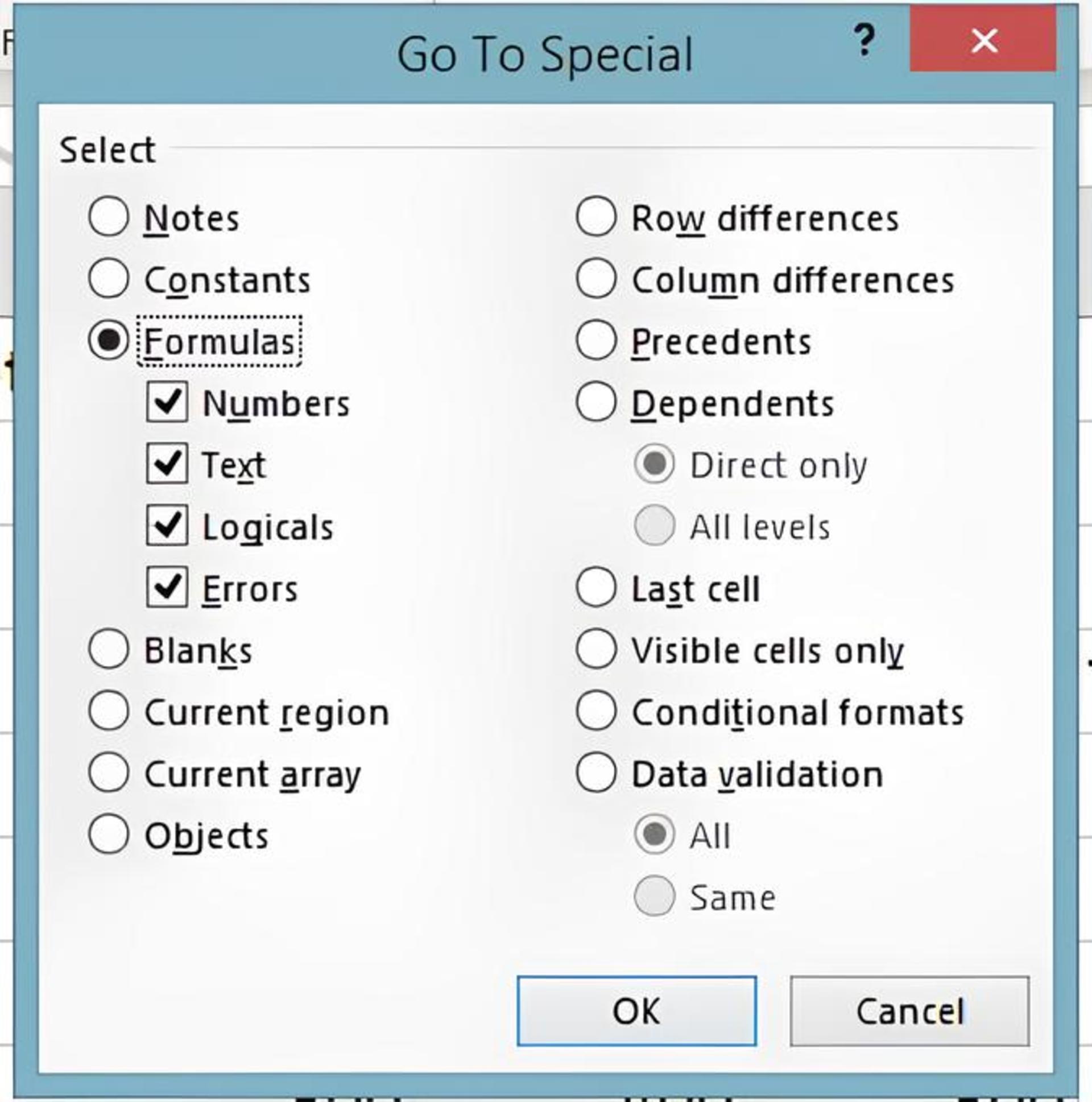1092x1102 pixels.
Task: Pick the Objects radio button
Action: (x=108, y=834)
